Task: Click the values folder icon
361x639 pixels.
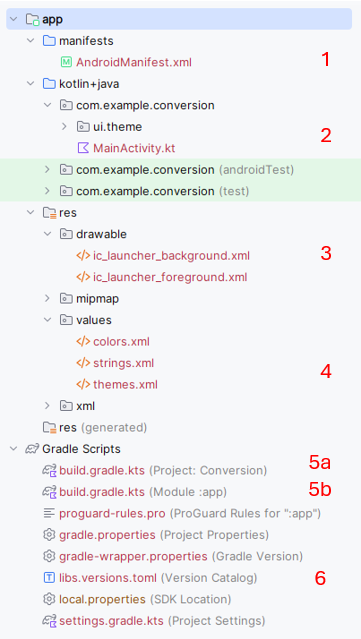Action: 66,320
